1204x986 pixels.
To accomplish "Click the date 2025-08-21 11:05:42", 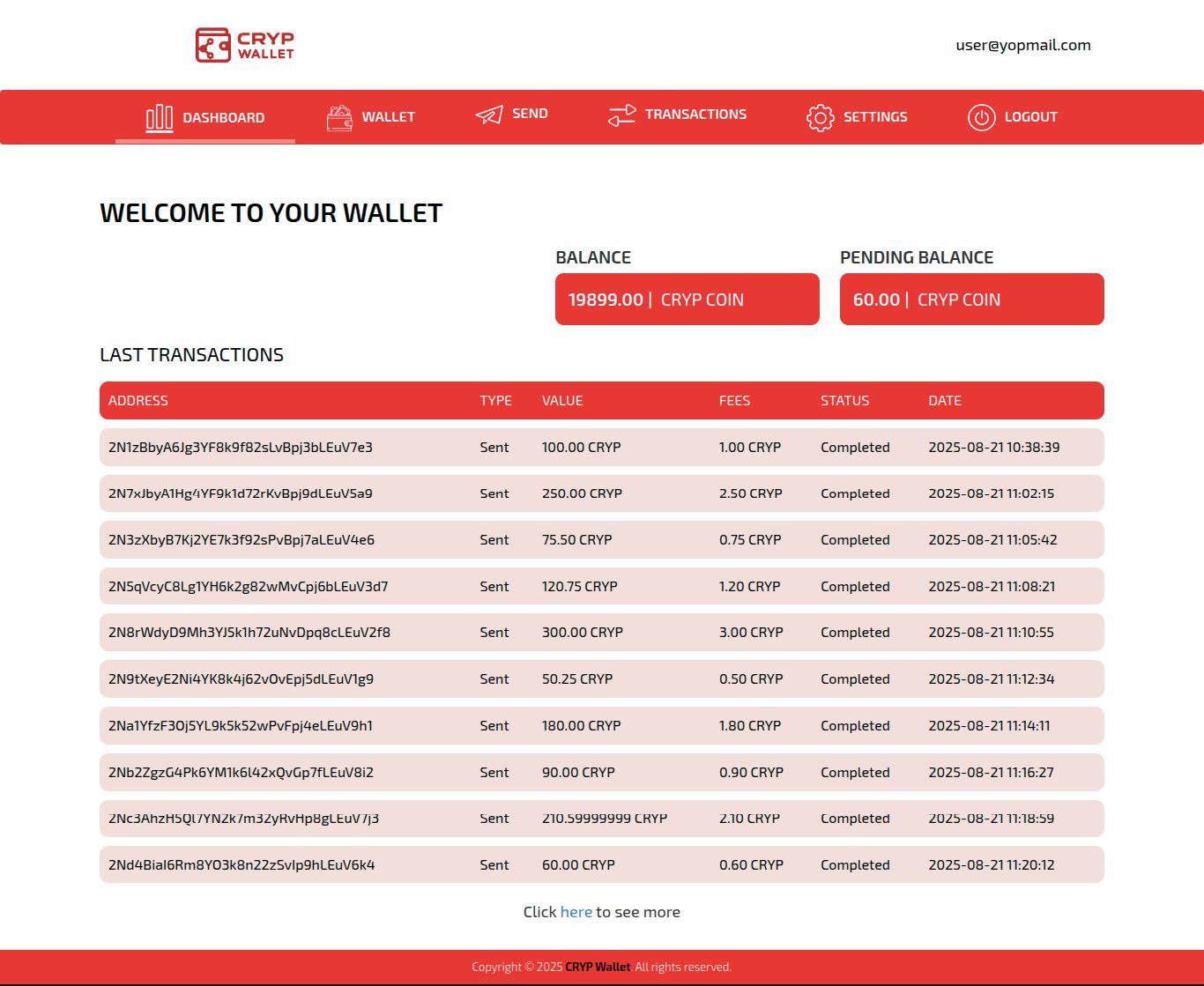I will (992, 540).
